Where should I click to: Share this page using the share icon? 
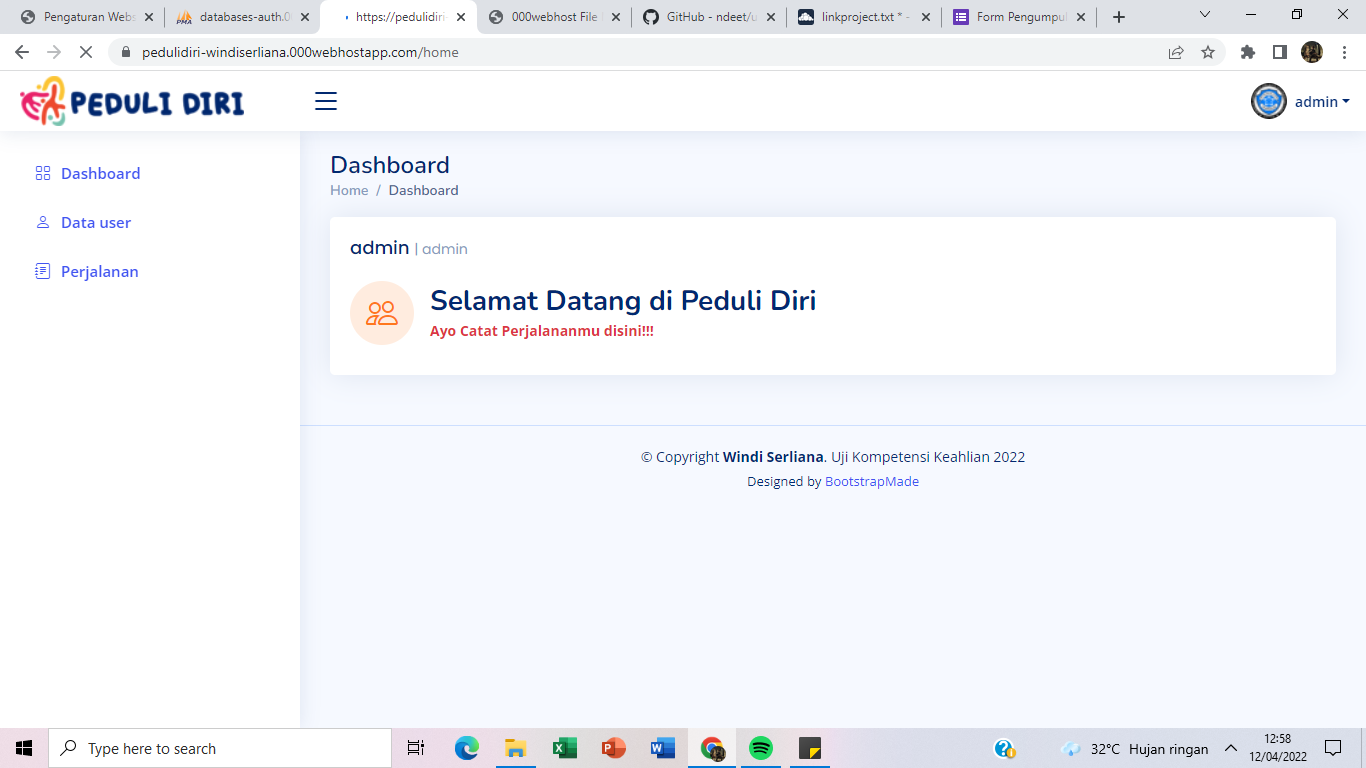point(1176,52)
